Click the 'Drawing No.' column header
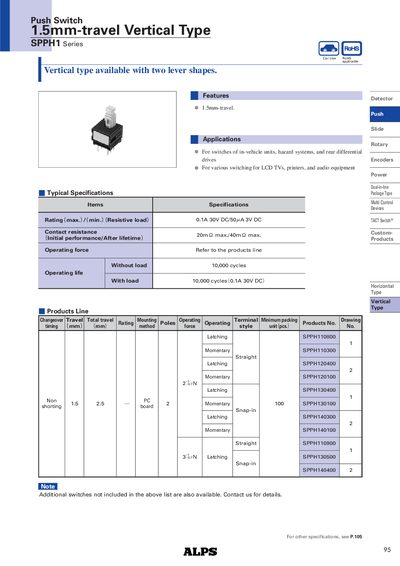Screen dimensions: 400x566 351,323
